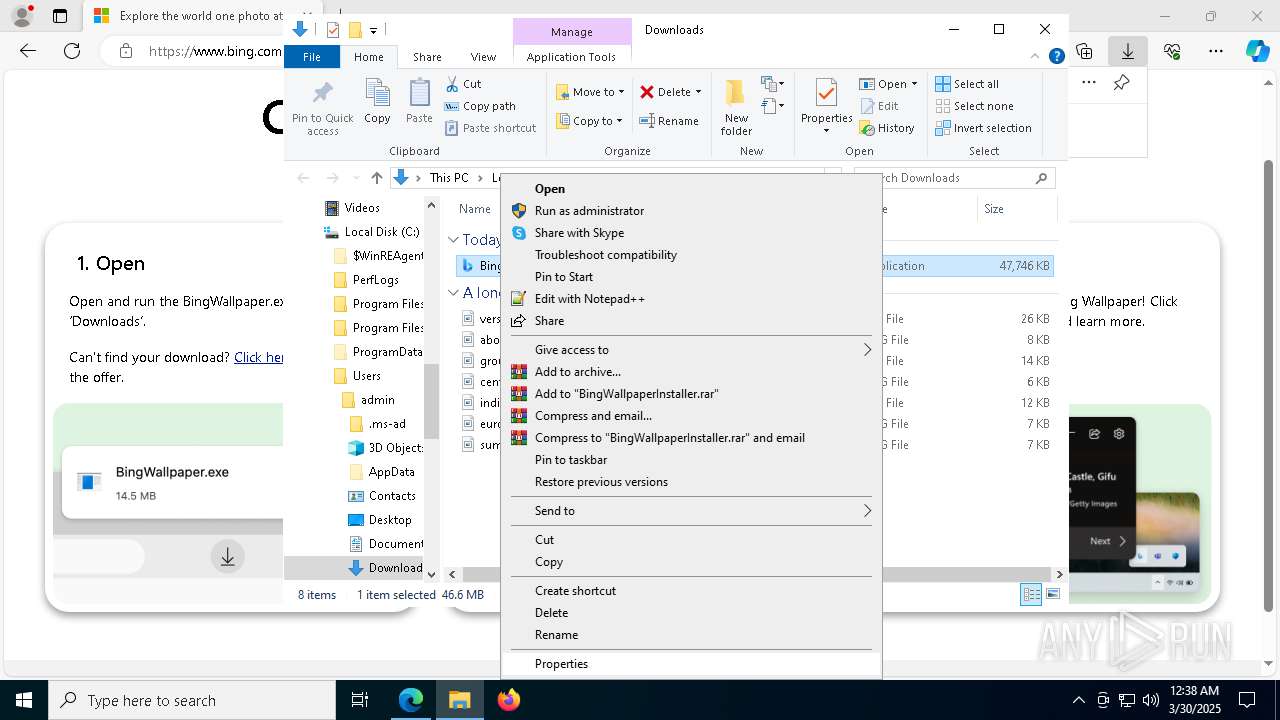Click Copy path in Clipboard group
1280x720 pixels.
480,106
